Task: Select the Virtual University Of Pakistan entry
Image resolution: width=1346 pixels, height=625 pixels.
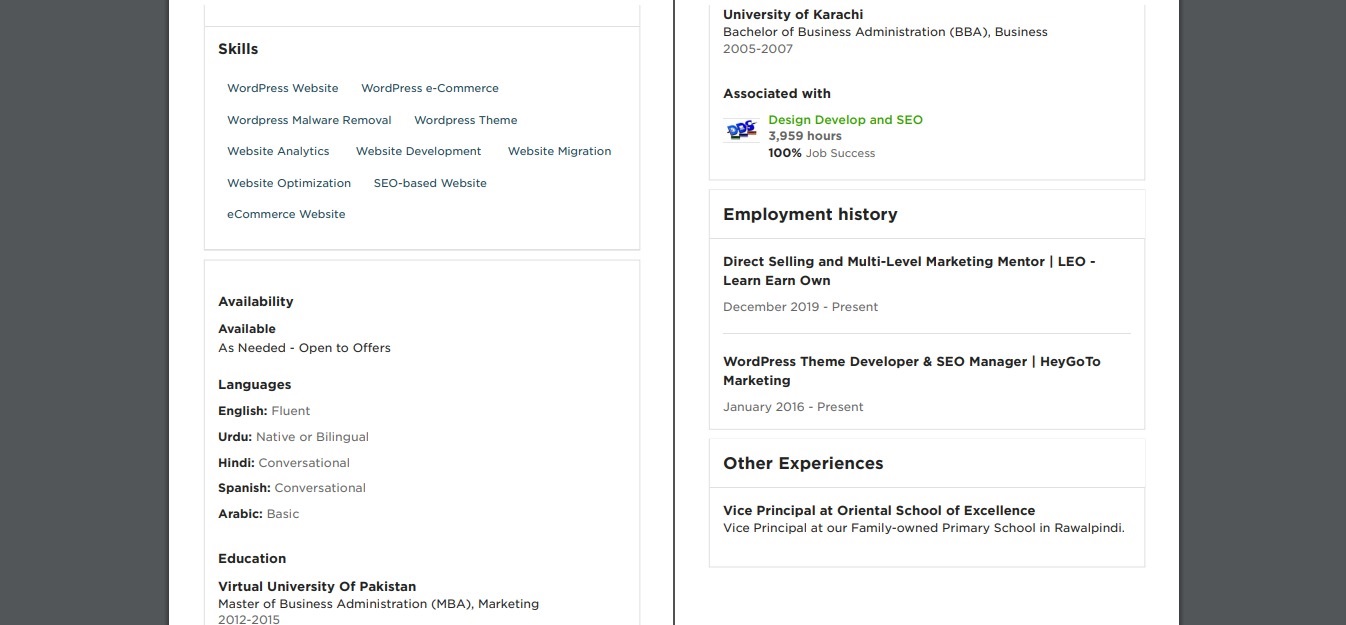Action: coord(317,587)
